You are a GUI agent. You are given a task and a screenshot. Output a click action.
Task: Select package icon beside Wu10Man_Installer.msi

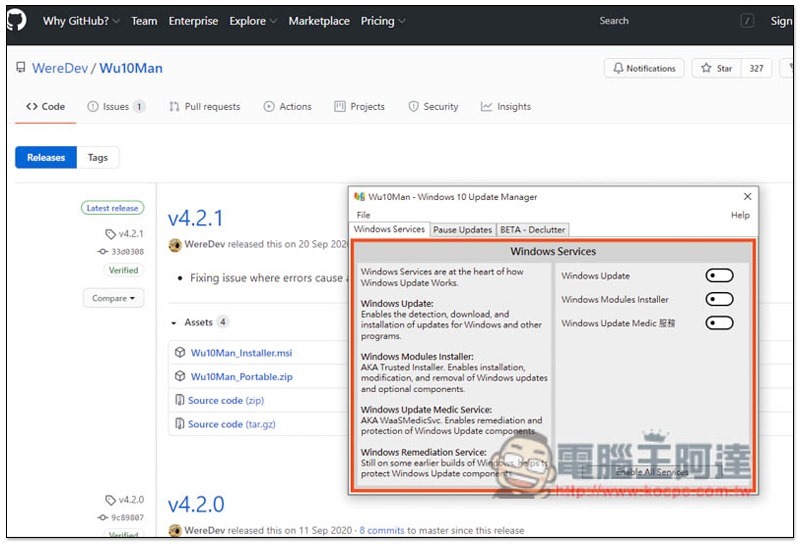coord(180,352)
